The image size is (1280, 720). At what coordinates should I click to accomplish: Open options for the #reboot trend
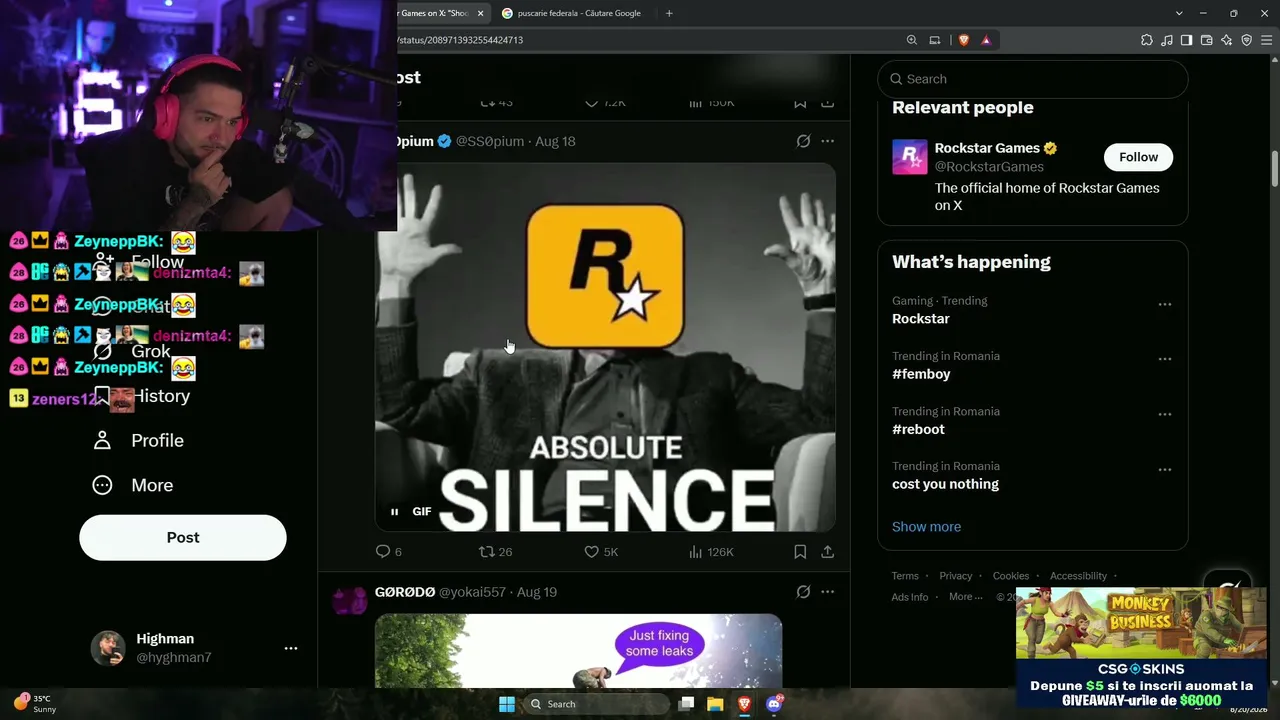click(1164, 414)
